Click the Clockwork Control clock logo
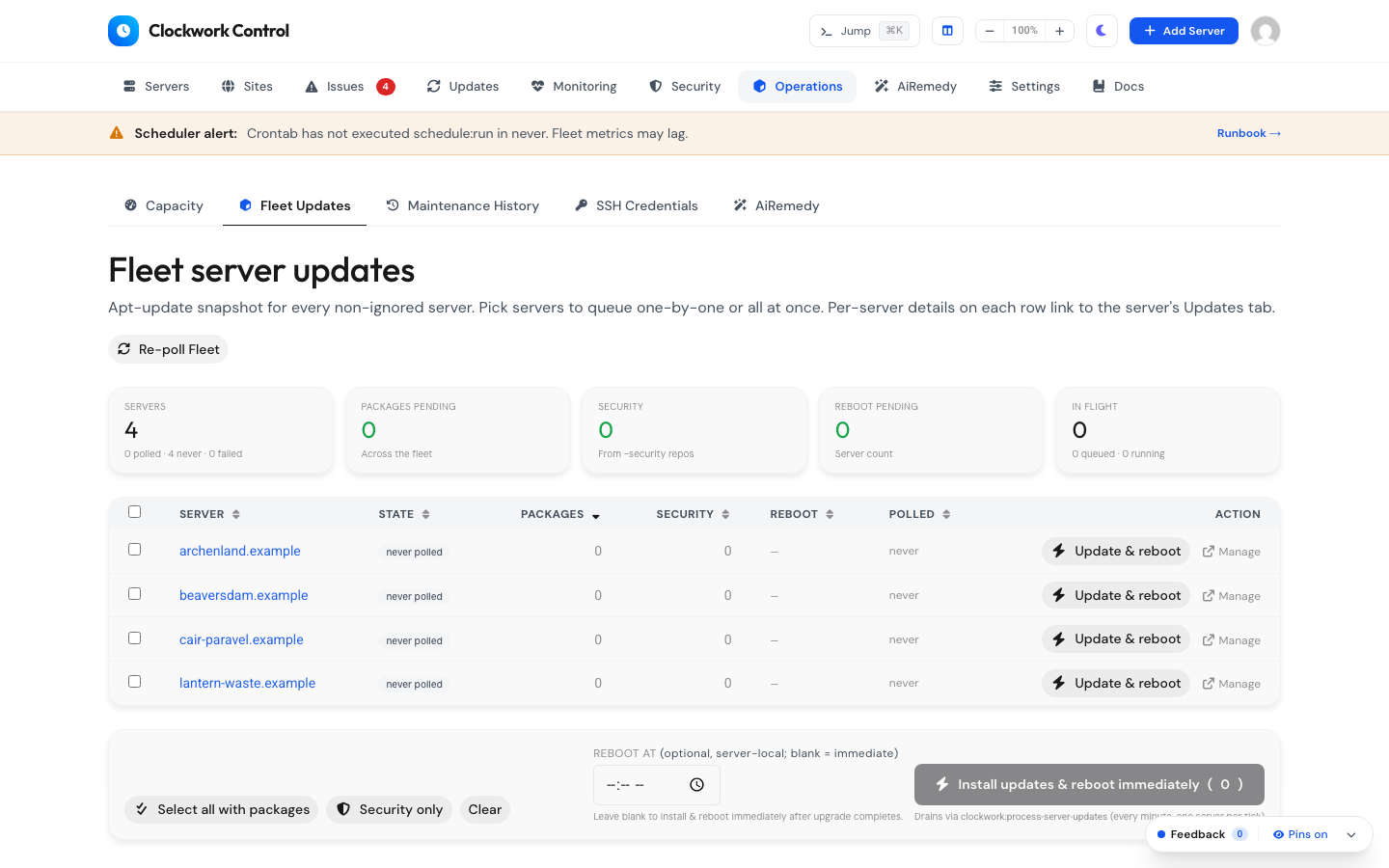The width and height of the screenshot is (1389, 868). (123, 31)
